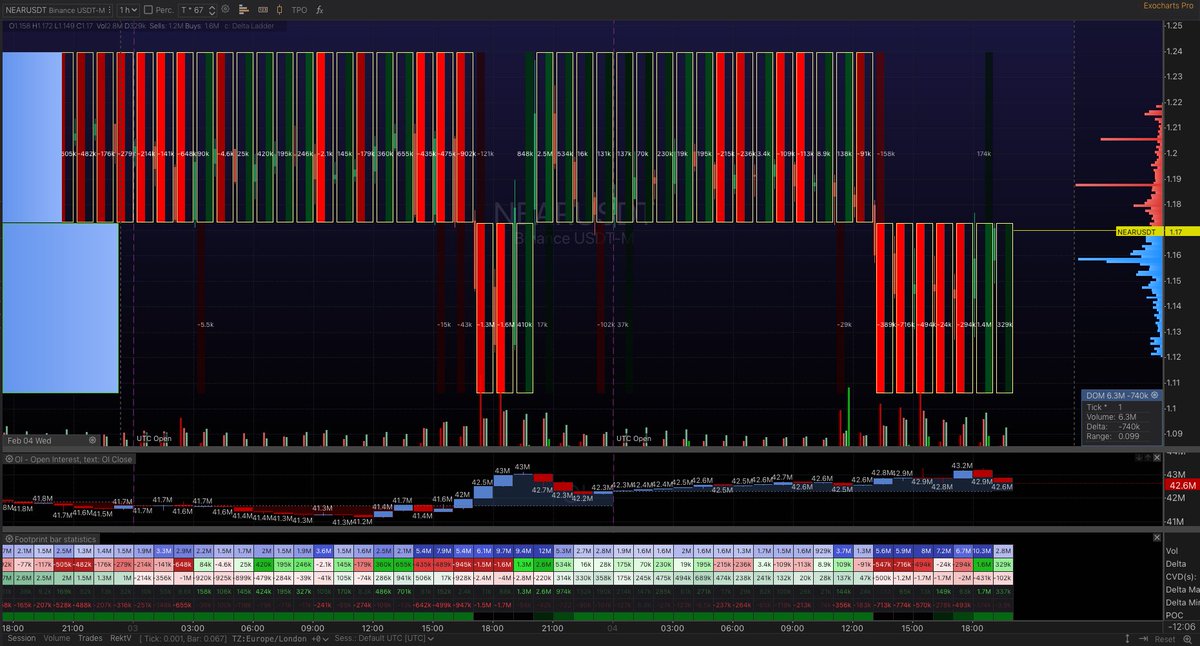Select the candlestick chart type icon
This screenshot has height=646, width=1200.
[x=279, y=9]
